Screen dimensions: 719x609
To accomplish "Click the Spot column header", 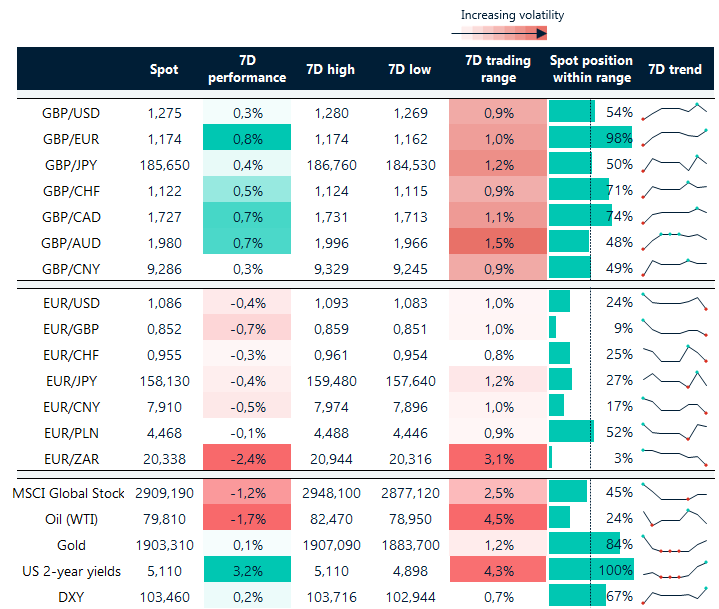I will (164, 69).
